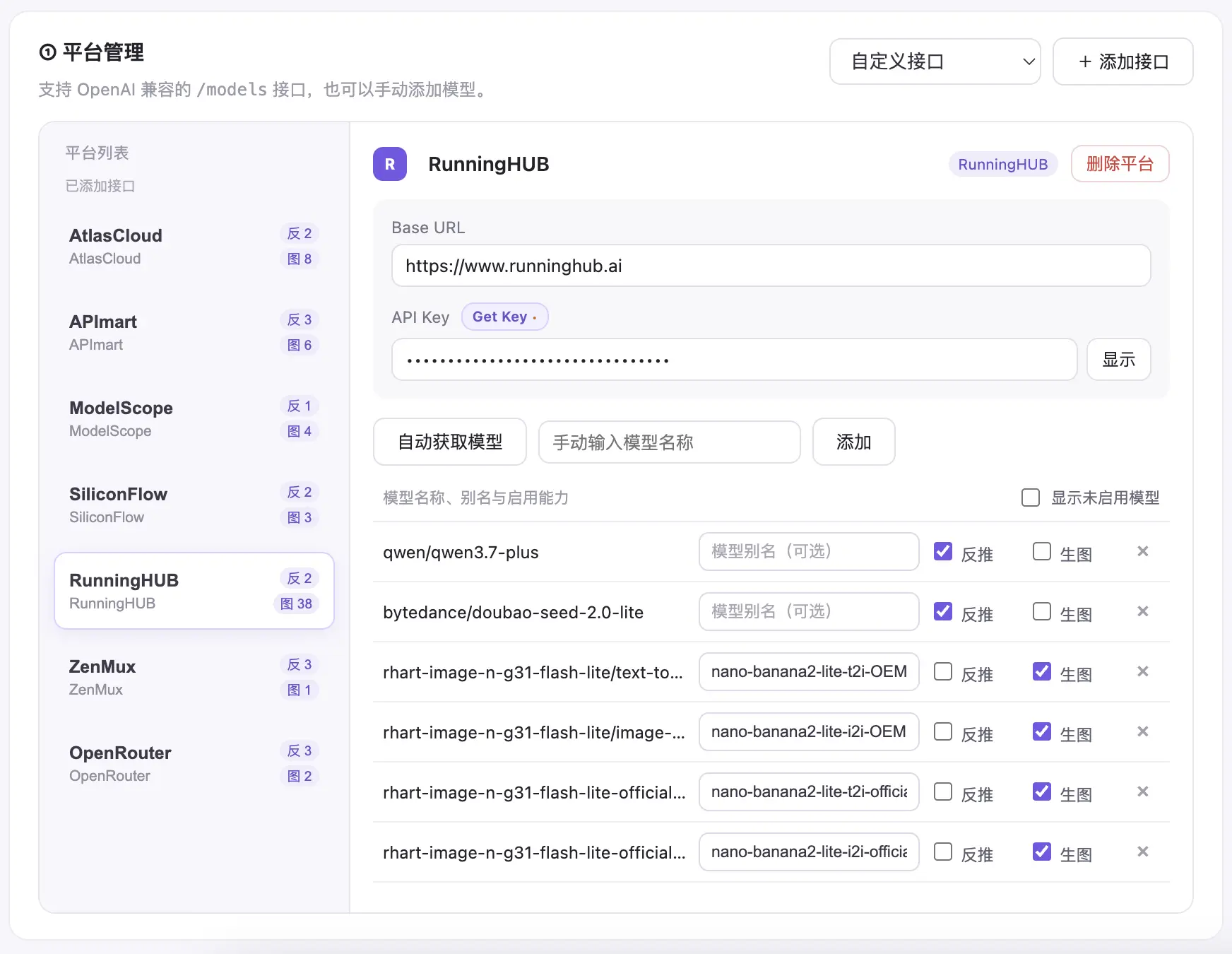Click the rhart-image-n-g31-flash-lite/text-to... model name
This screenshot has width=1232, height=954.
(533, 673)
